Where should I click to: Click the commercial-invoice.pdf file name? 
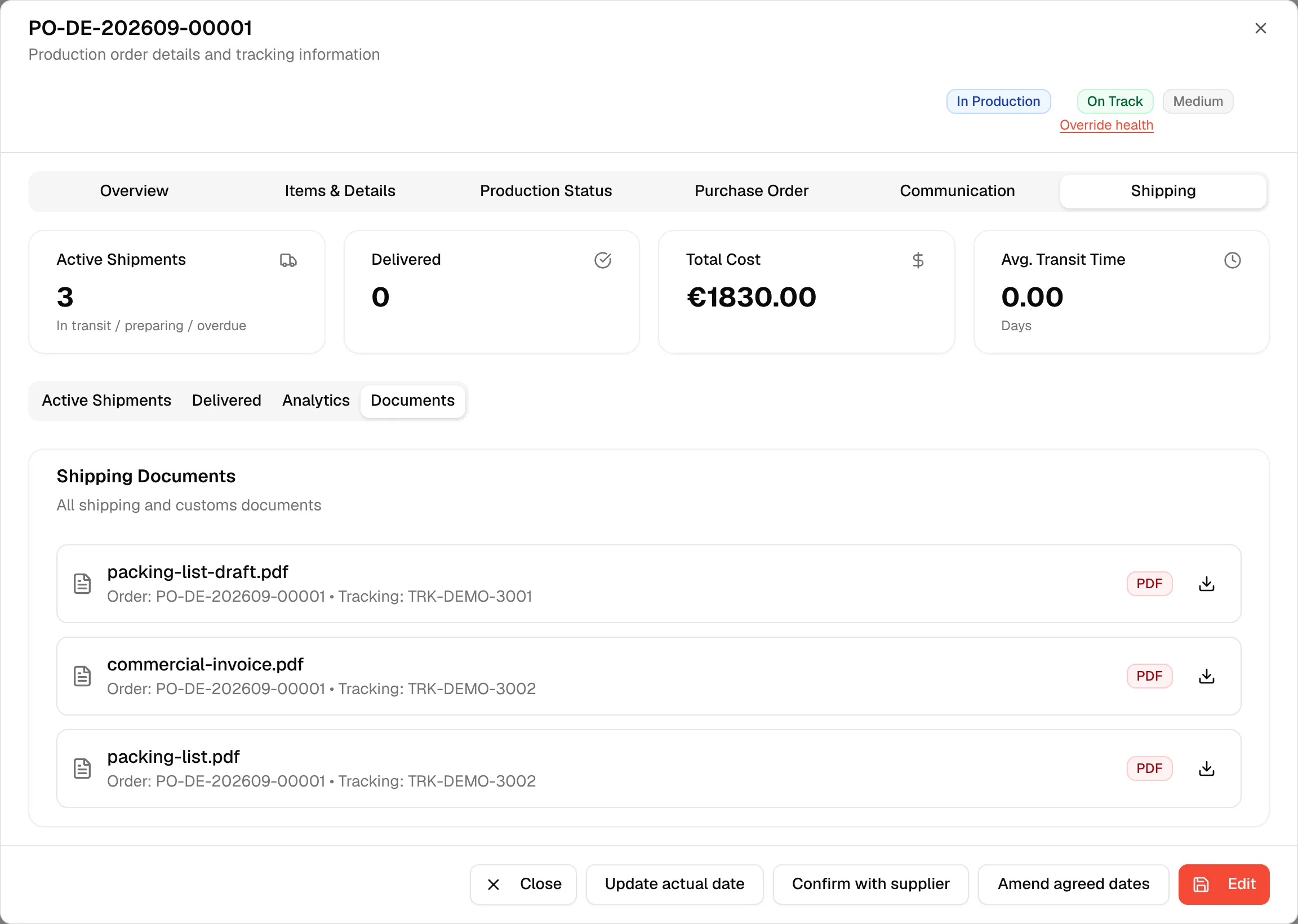tap(205, 665)
